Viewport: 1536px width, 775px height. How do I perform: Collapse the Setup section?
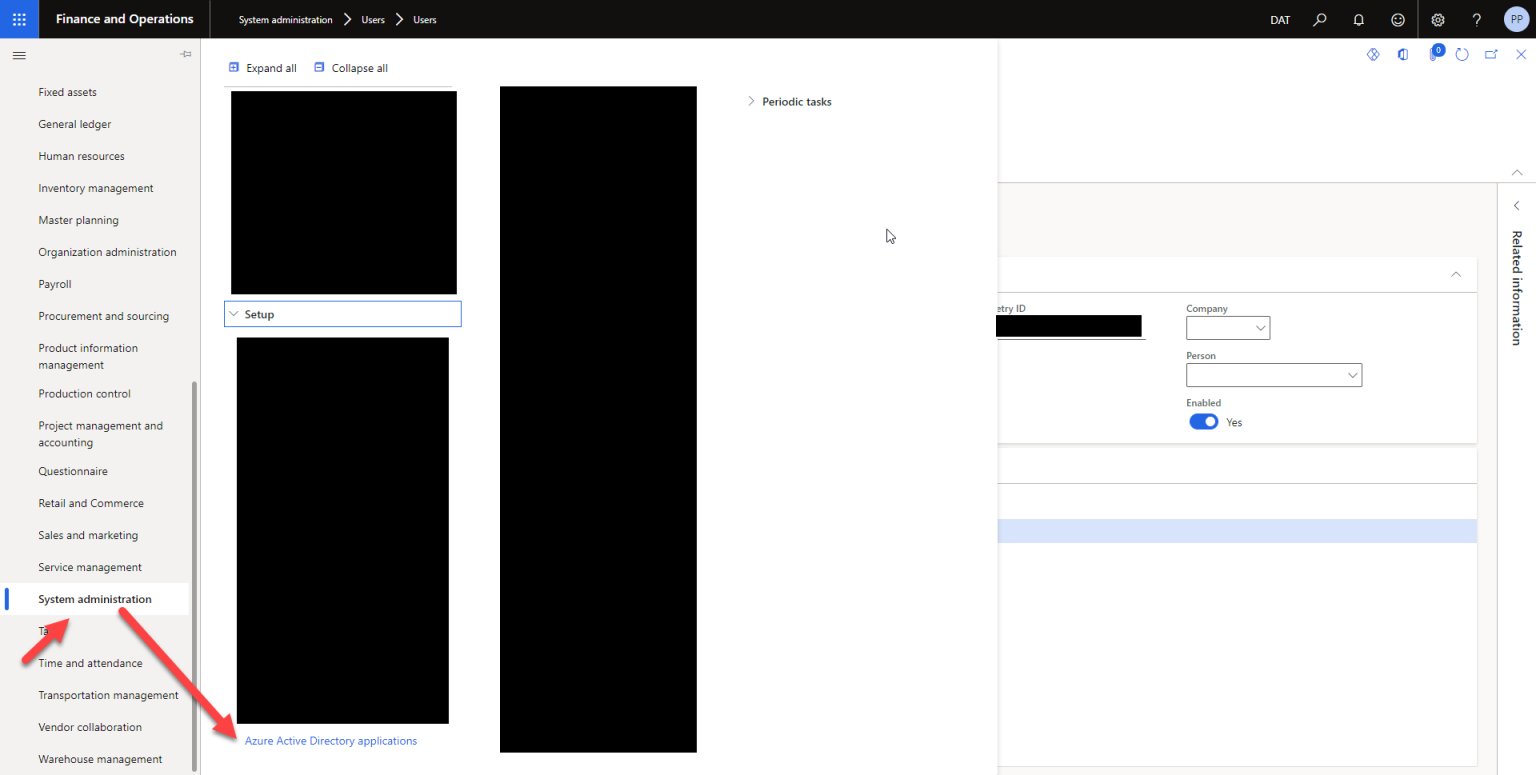(343, 314)
